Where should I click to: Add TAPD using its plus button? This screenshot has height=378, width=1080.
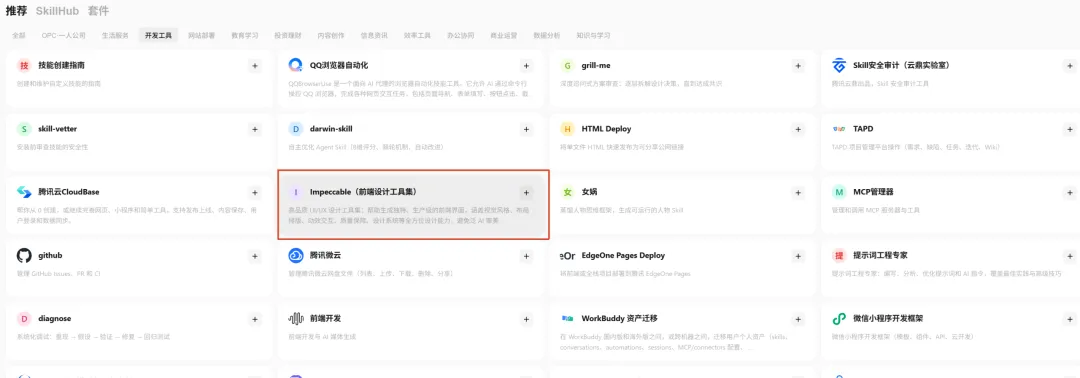tap(1070, 129)
